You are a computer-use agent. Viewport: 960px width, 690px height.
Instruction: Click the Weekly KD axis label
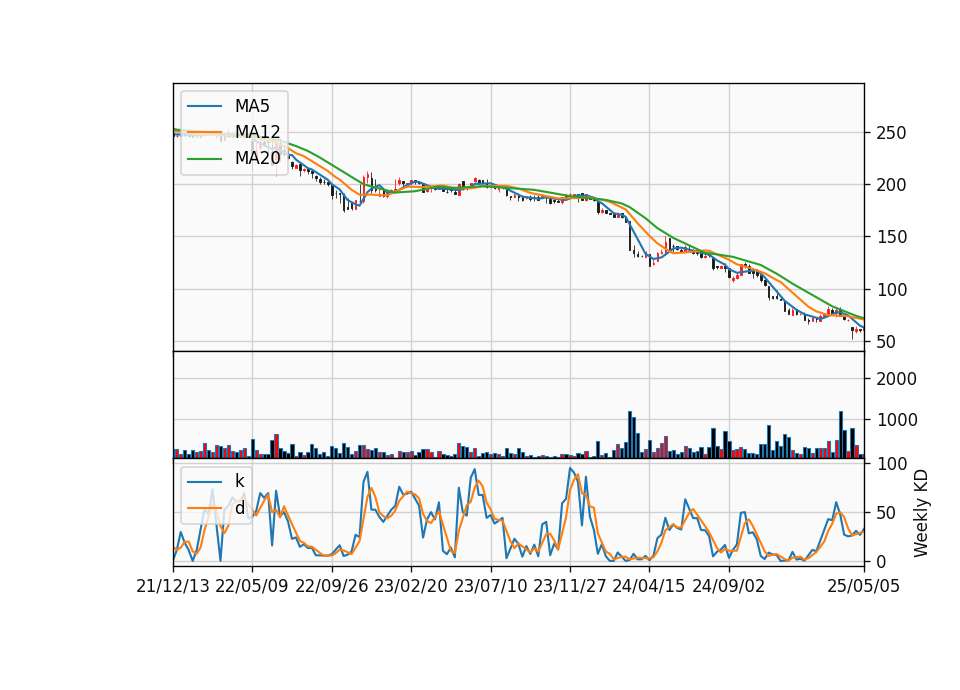[920, 513]
